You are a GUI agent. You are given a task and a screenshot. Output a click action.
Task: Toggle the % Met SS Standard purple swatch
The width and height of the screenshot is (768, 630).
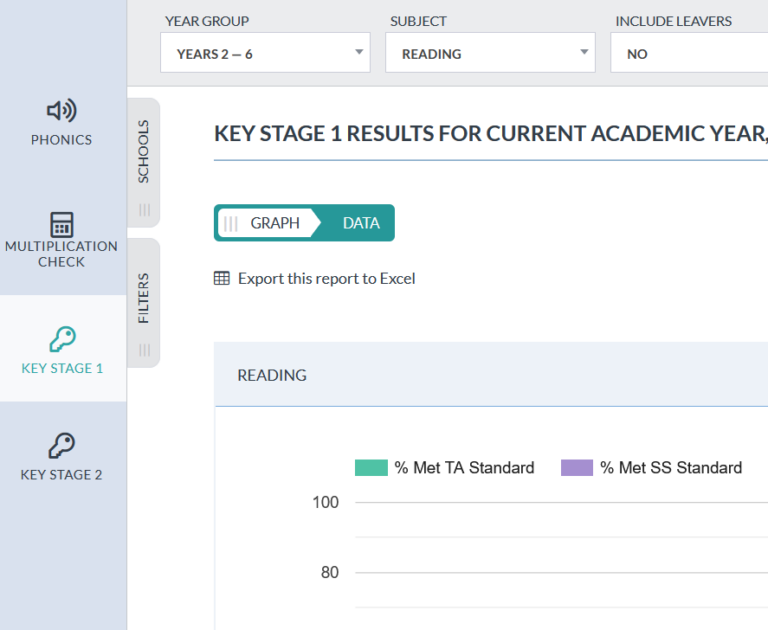point(577,468)
